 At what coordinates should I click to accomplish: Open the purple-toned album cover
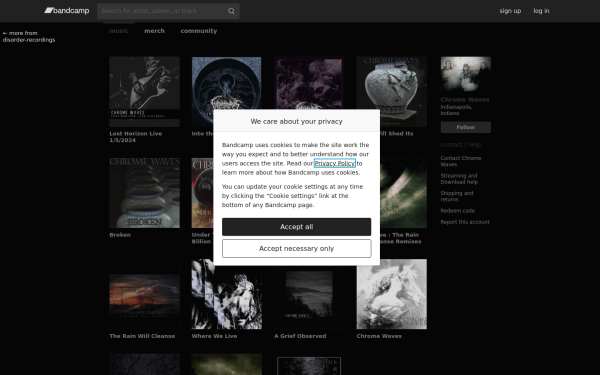coord(309,83)
